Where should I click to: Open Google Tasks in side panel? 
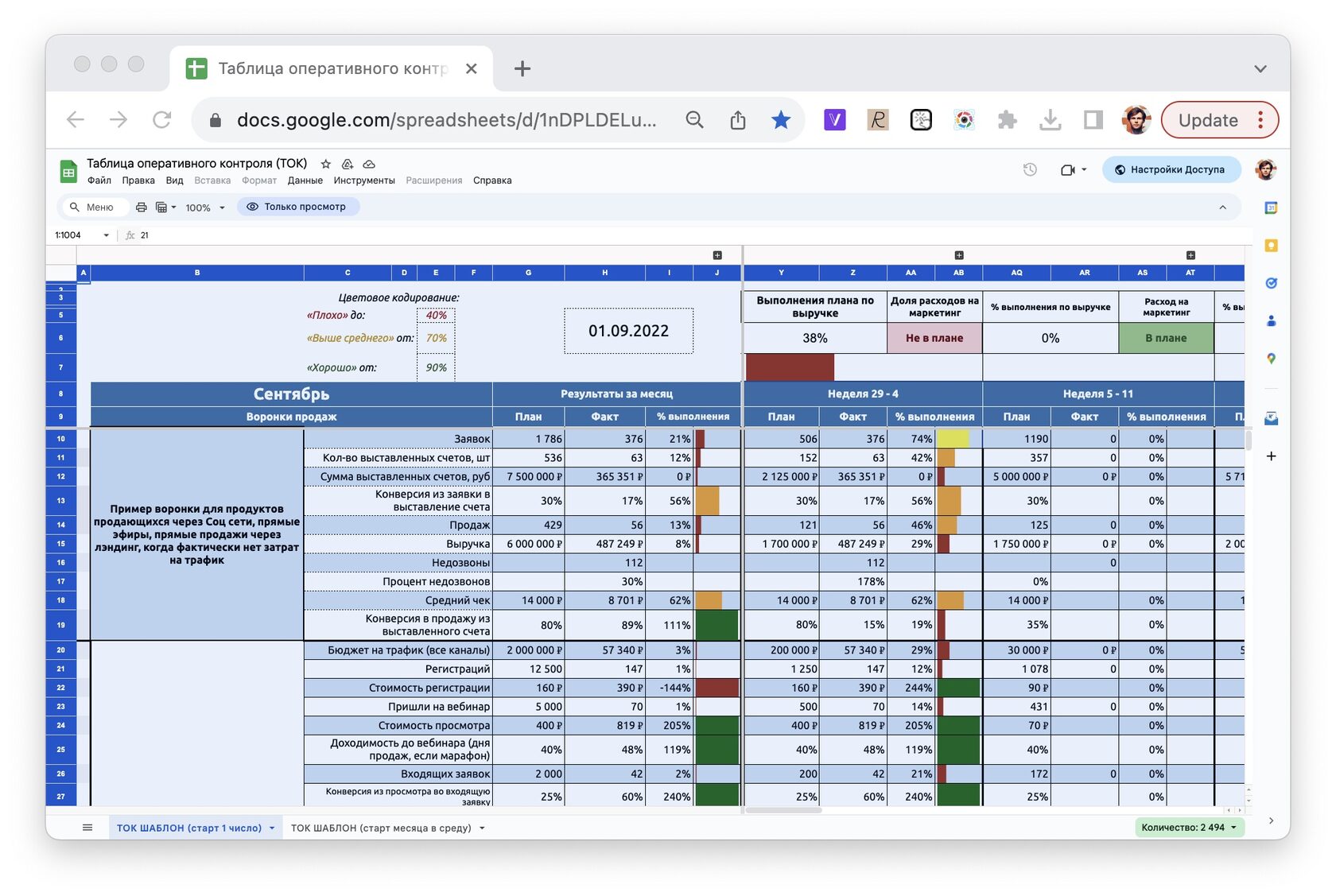tap(1271, 283)
